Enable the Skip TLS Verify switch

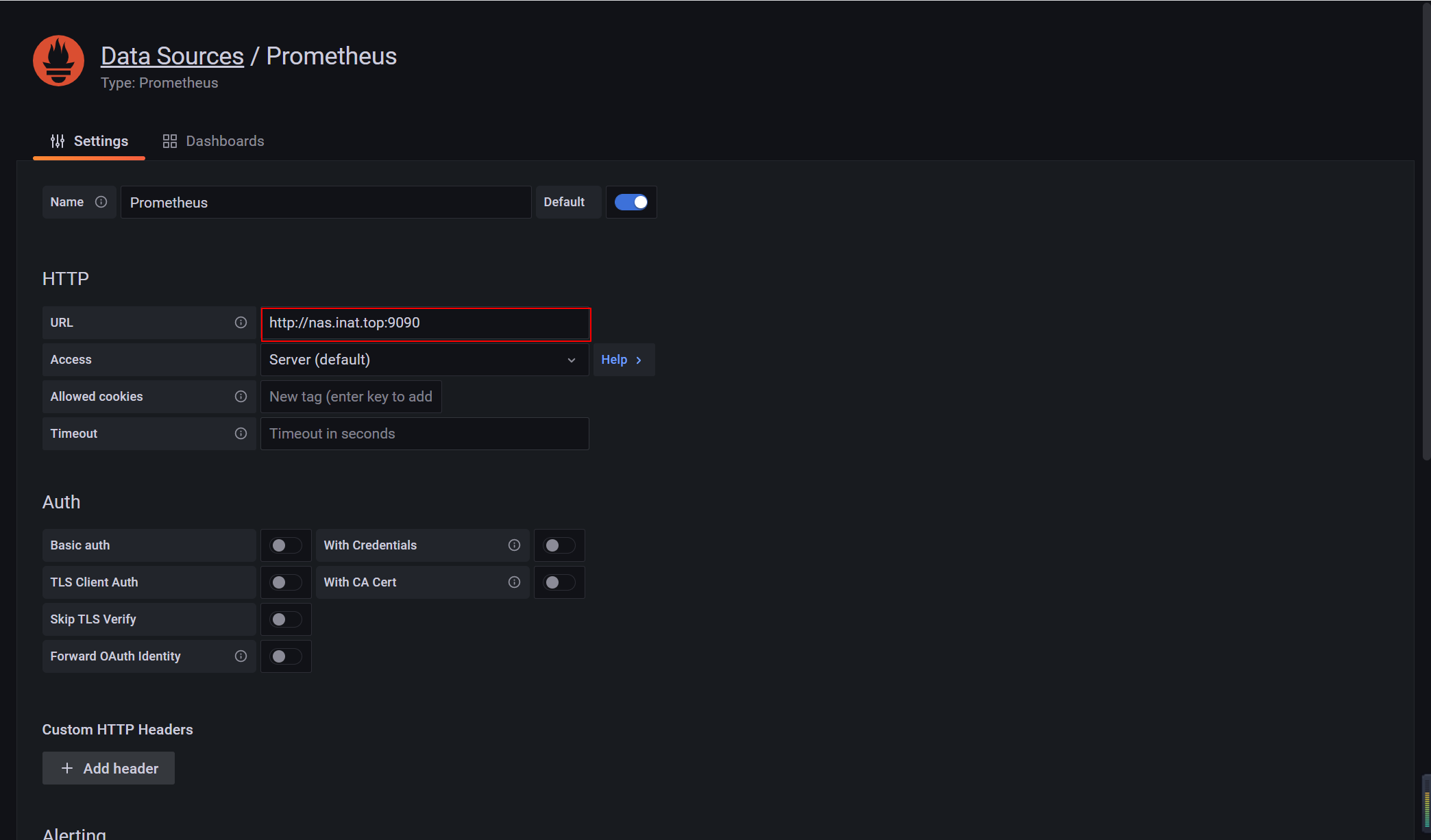[286, 619]
